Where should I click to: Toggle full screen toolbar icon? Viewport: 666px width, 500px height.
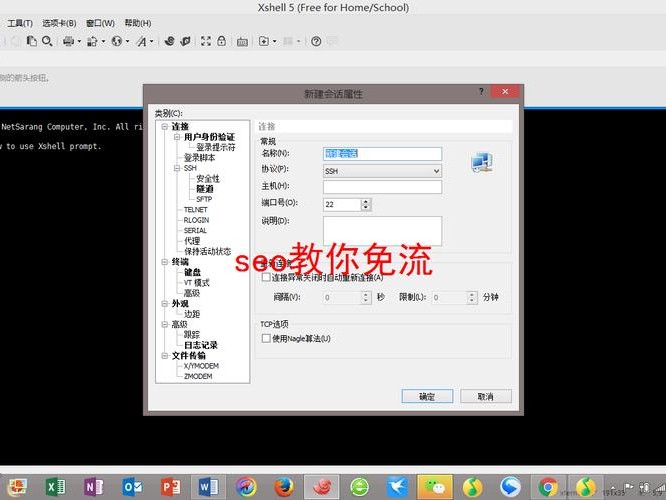tap(206, 41)
